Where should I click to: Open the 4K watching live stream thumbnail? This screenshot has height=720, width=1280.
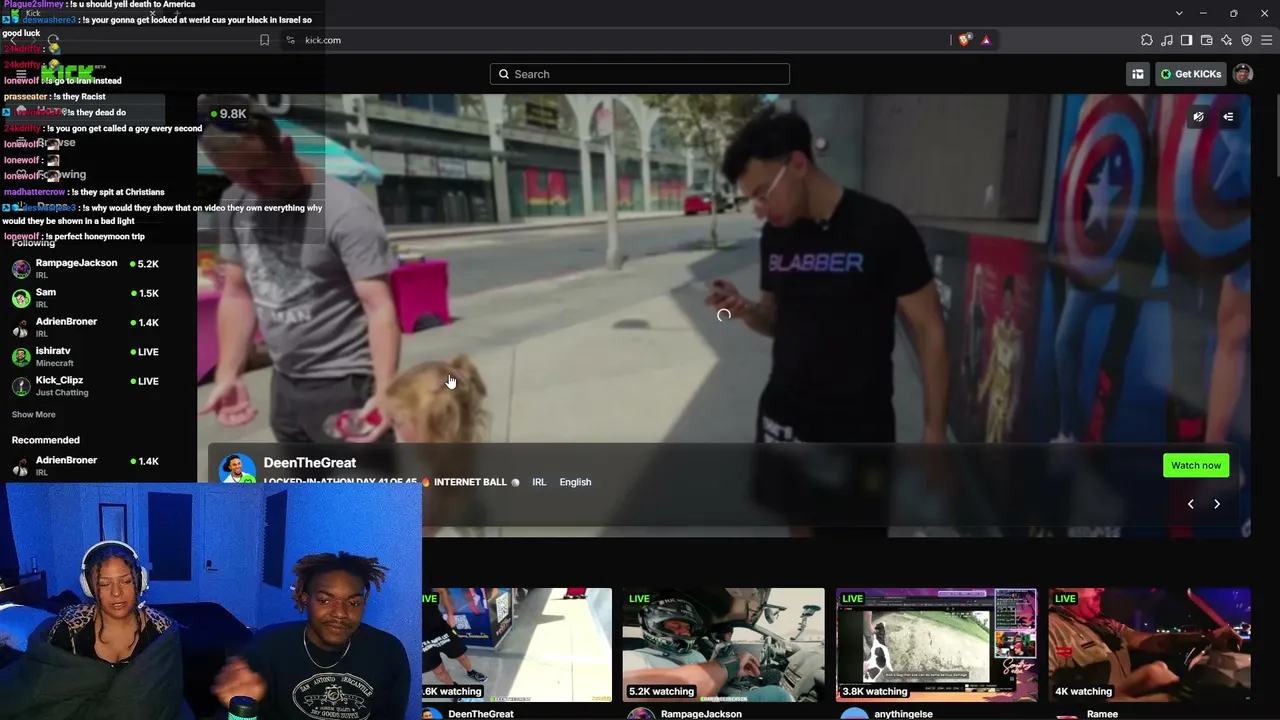[x=1149, y=645]
